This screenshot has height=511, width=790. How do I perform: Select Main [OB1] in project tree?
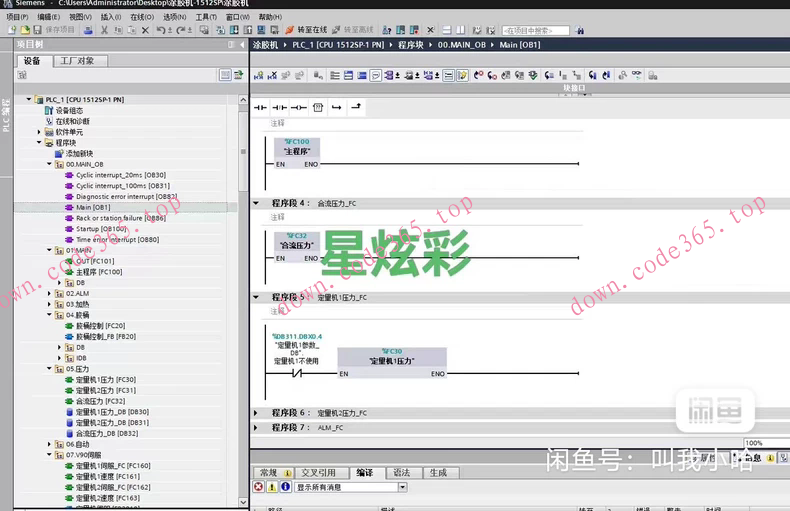pos(93,207)
